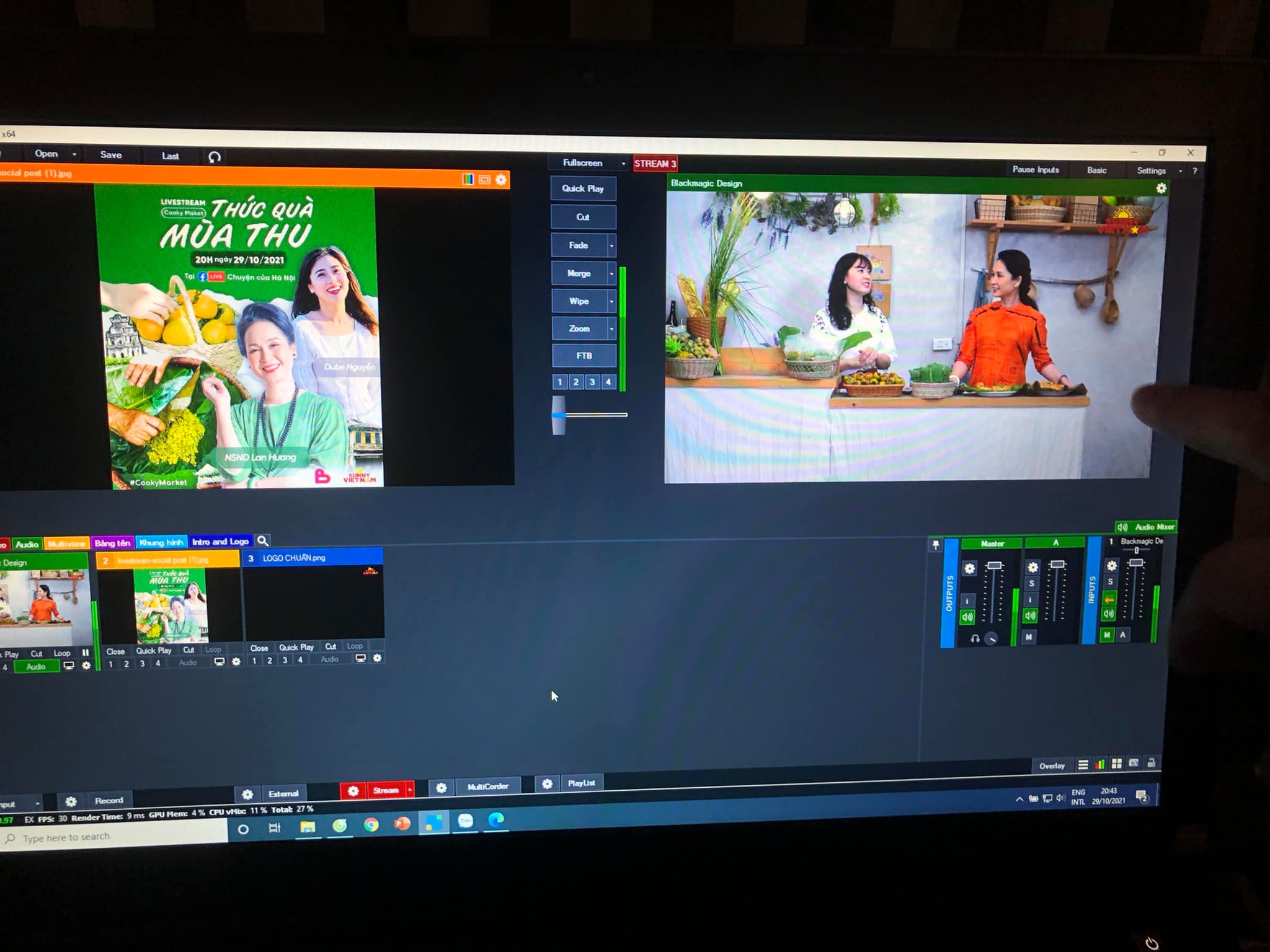Open settings gear for LOGO CHUẨN input
Viewport: 1270px width, 952px height.
coord(377,658)
